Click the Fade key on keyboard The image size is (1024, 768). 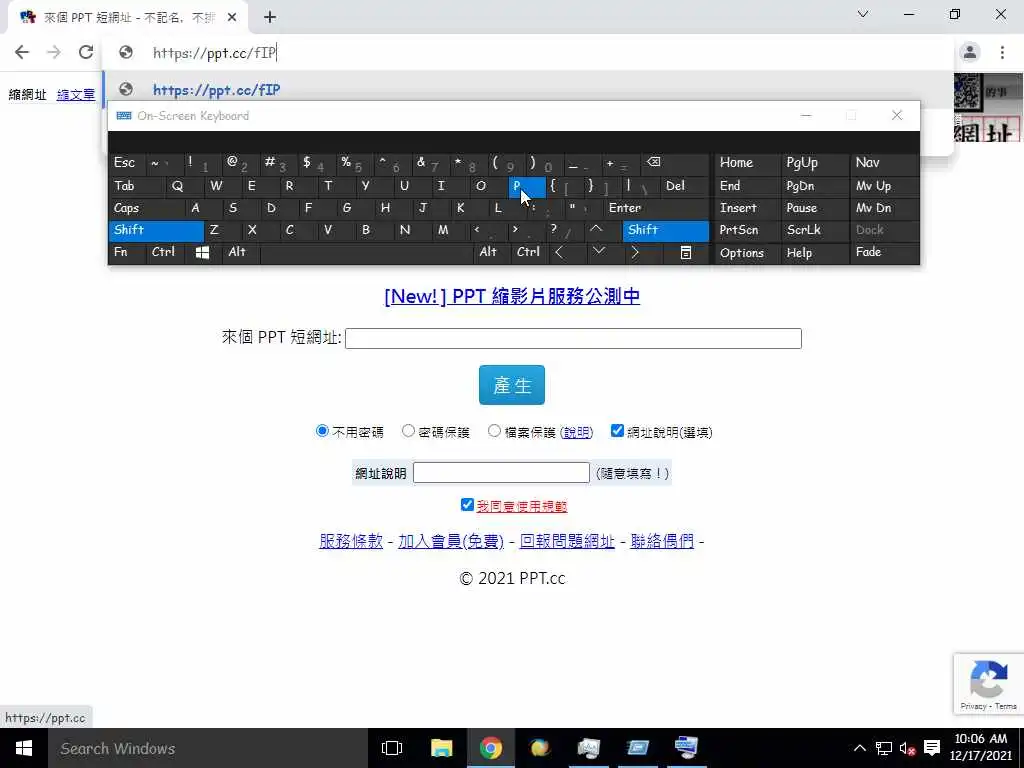coord(884,253)
